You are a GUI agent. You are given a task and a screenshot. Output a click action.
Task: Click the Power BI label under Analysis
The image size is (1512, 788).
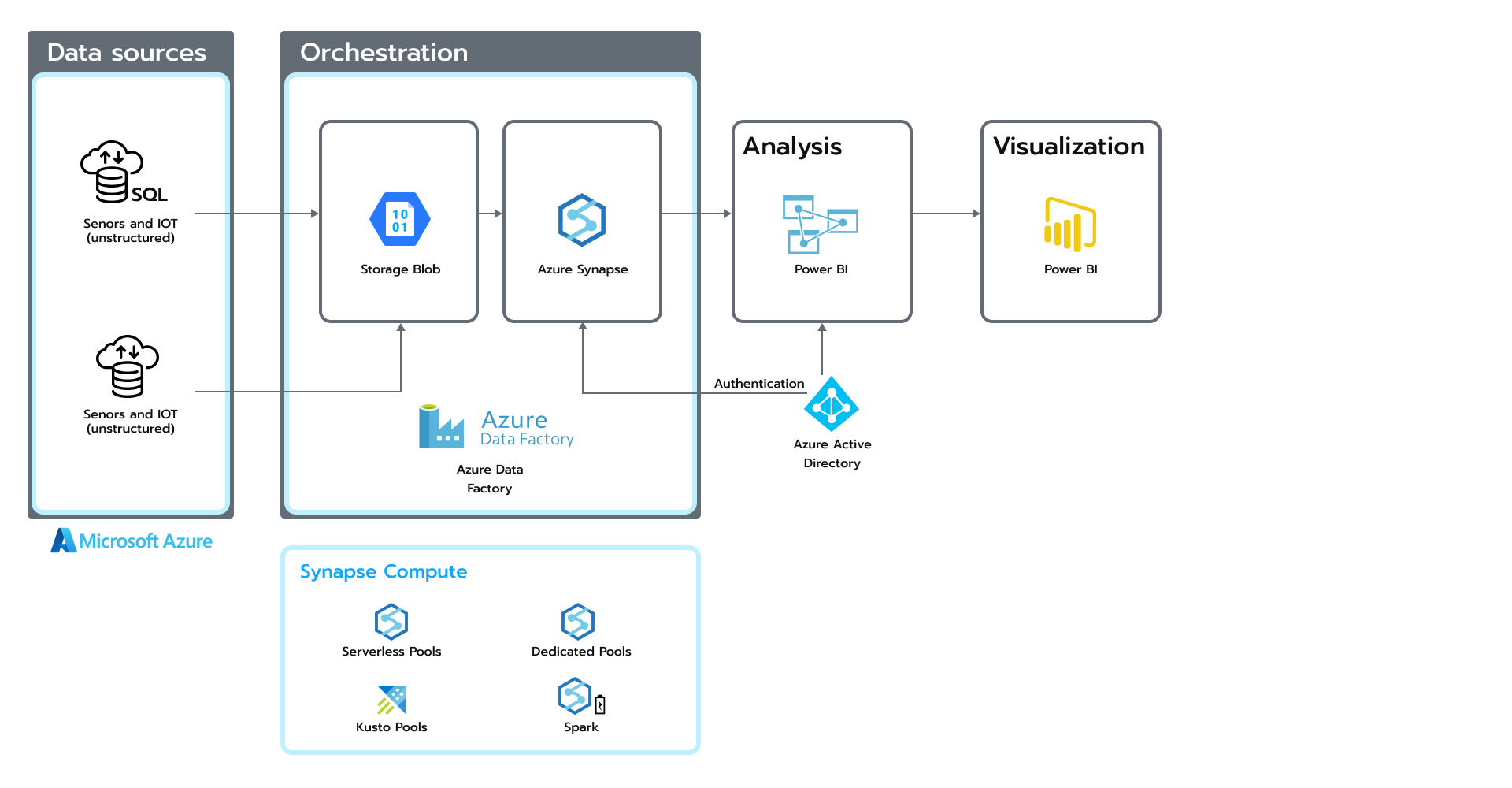(x=821, y=269)
